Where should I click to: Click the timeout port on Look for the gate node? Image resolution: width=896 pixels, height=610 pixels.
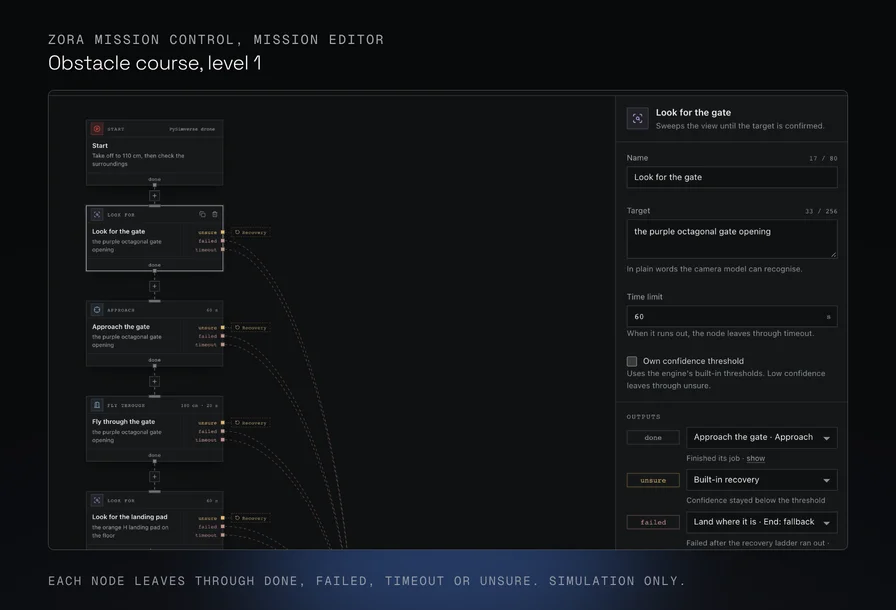[x=223, y=250]
